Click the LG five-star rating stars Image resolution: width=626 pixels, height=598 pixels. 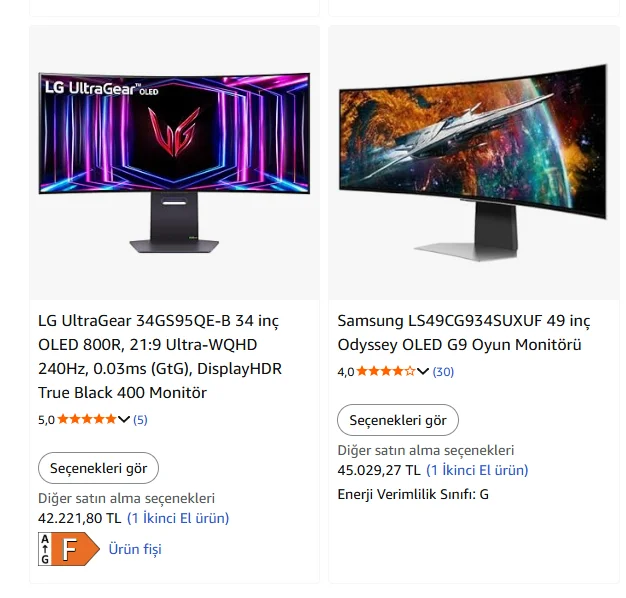(87, 419)
